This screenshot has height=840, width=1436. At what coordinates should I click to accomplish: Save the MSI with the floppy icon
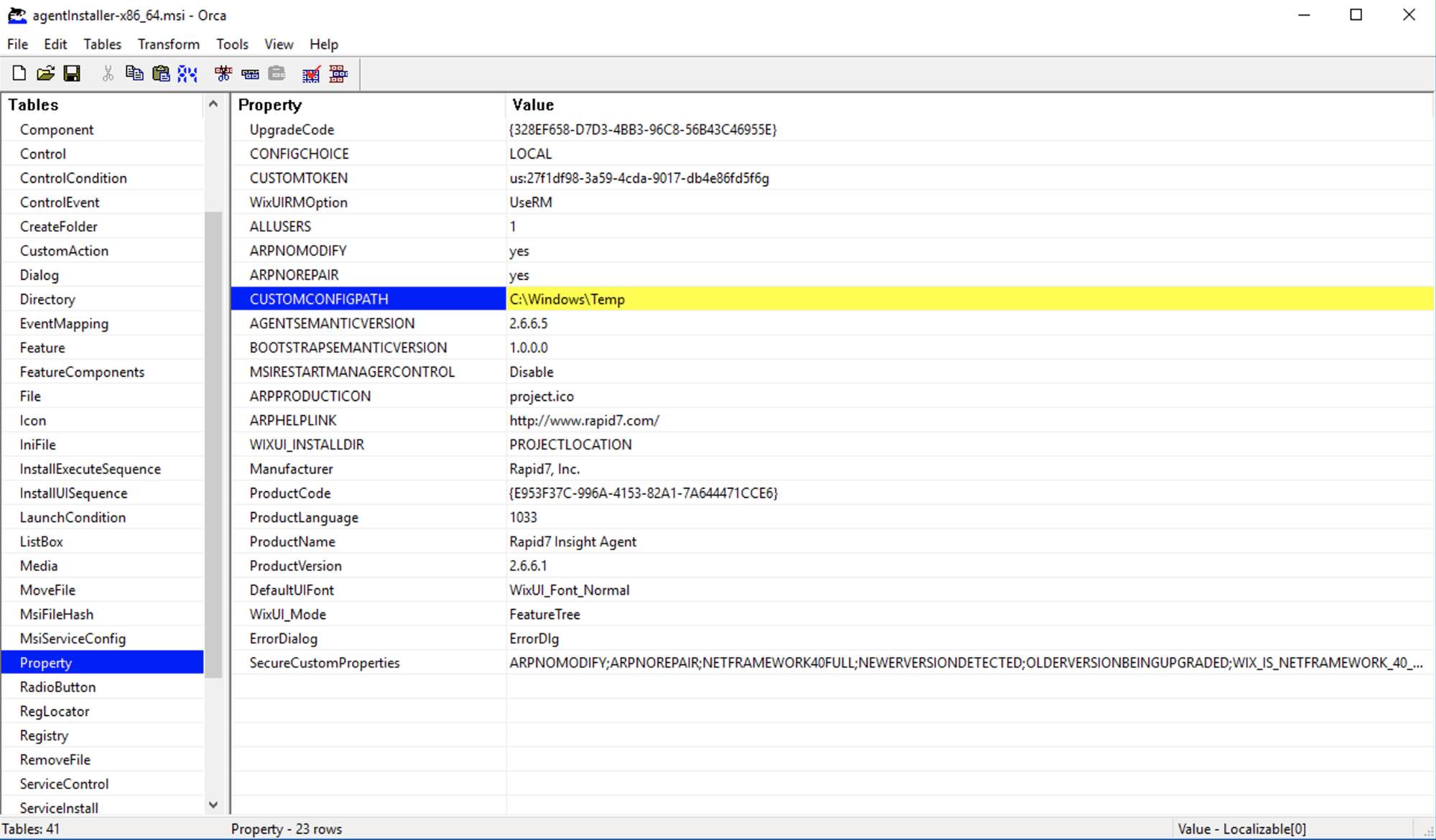(72, 73)
